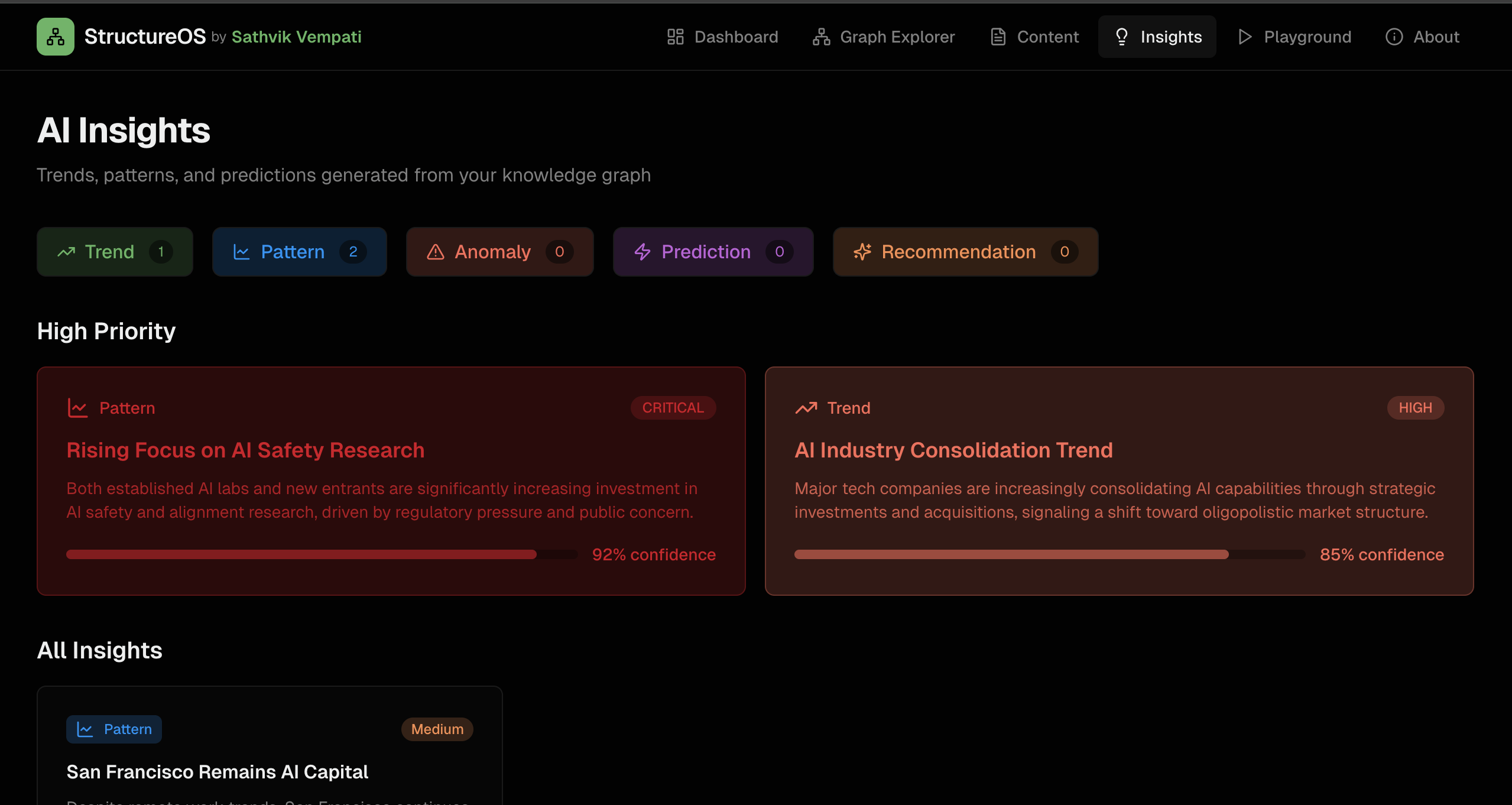The image size is (1512, 805).
Task: Open the Playground tab
Action: pyautogui.click(x=1294, y=37)
